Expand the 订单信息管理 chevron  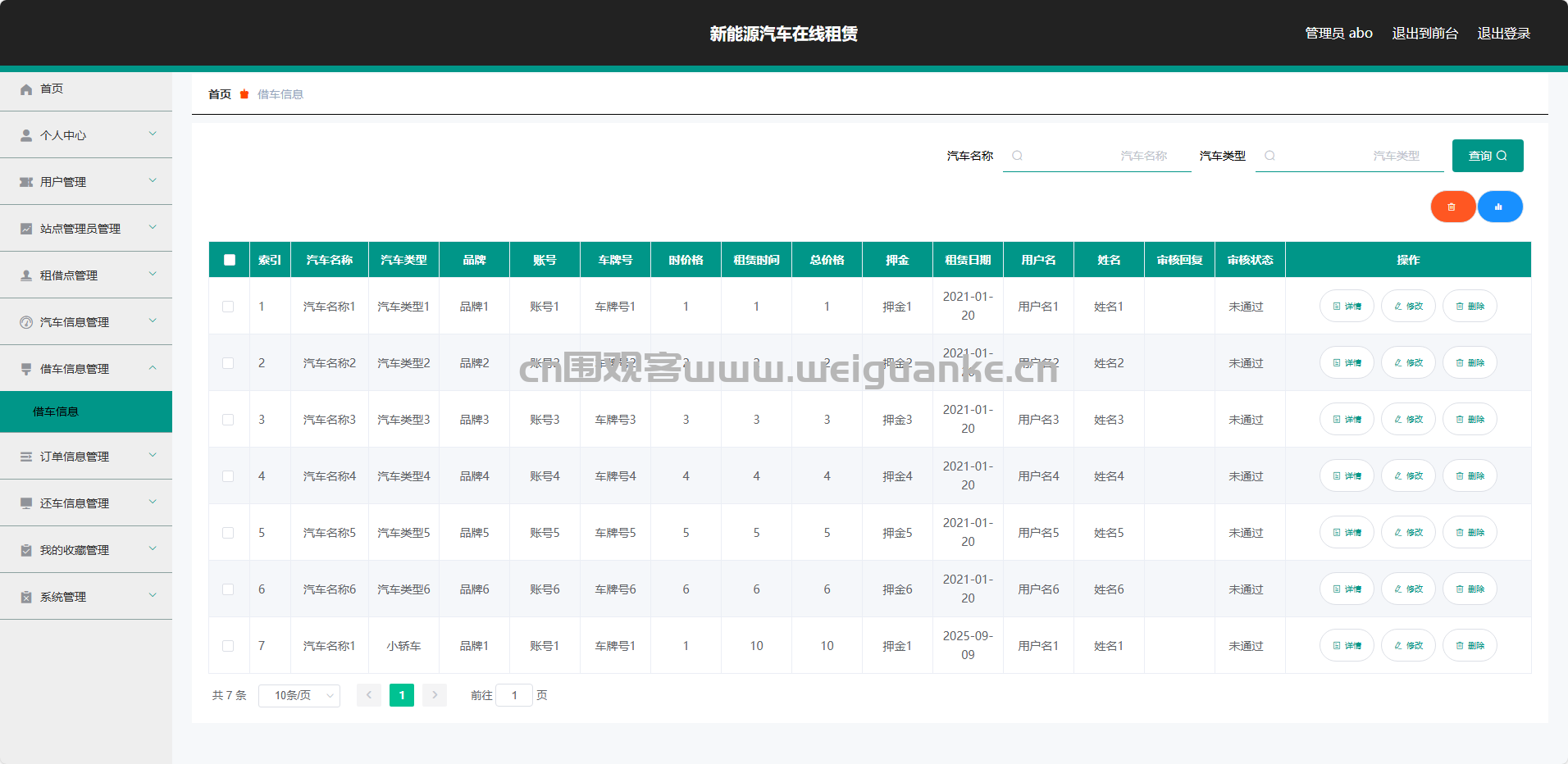[x=153, y=455]
